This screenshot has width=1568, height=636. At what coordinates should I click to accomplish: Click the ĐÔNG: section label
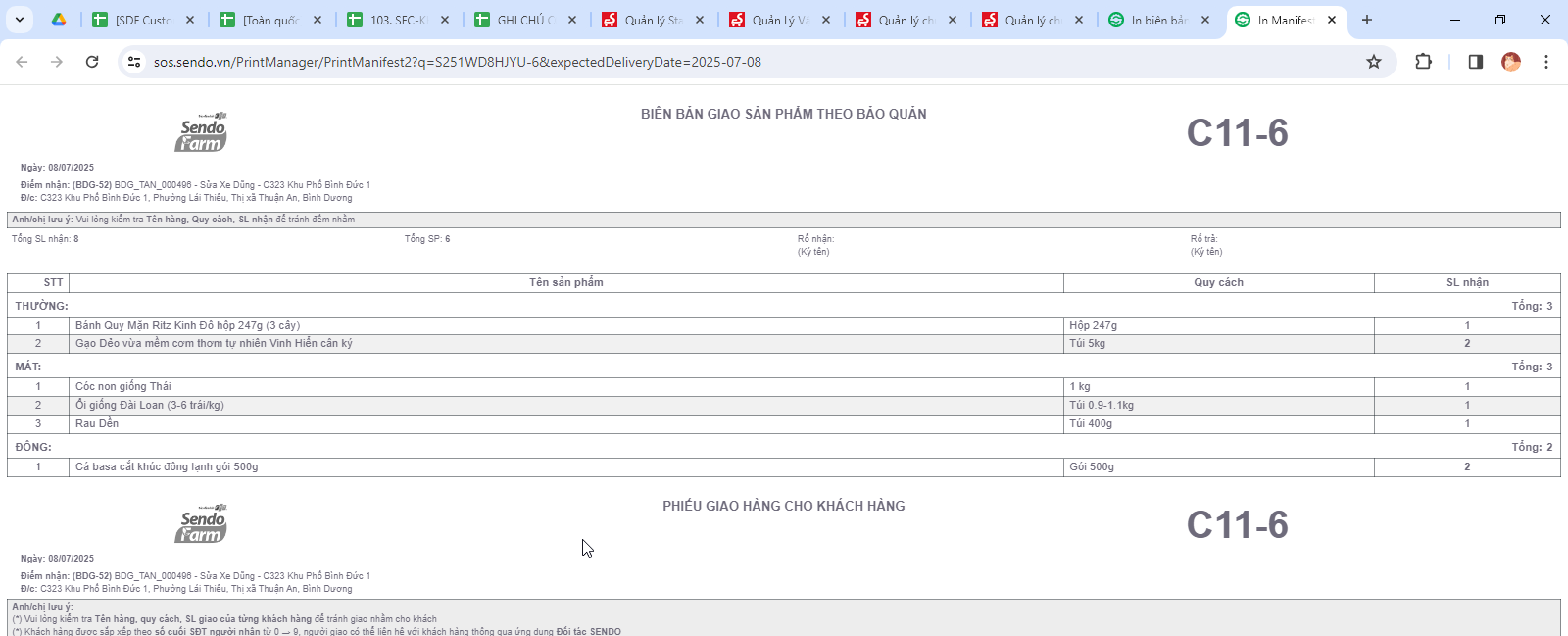coord(32,447)
